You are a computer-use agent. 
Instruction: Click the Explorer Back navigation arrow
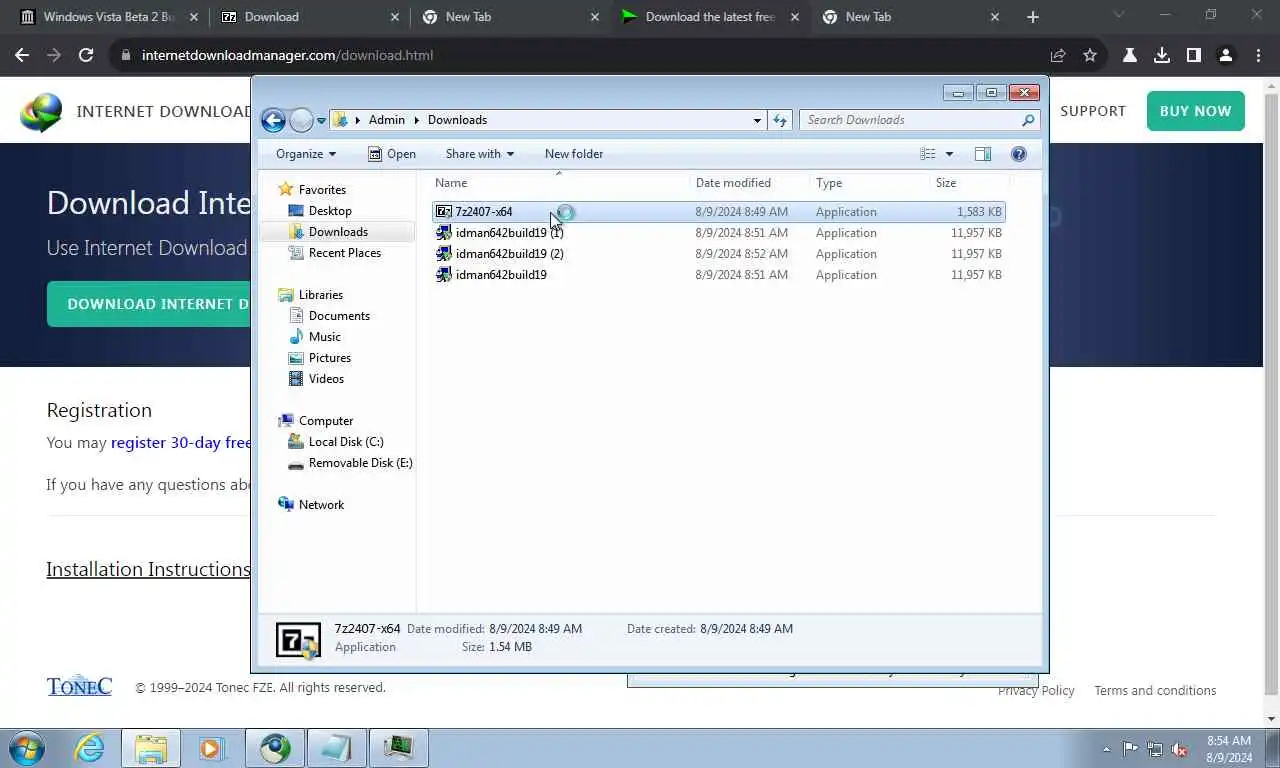click(273, 120)
